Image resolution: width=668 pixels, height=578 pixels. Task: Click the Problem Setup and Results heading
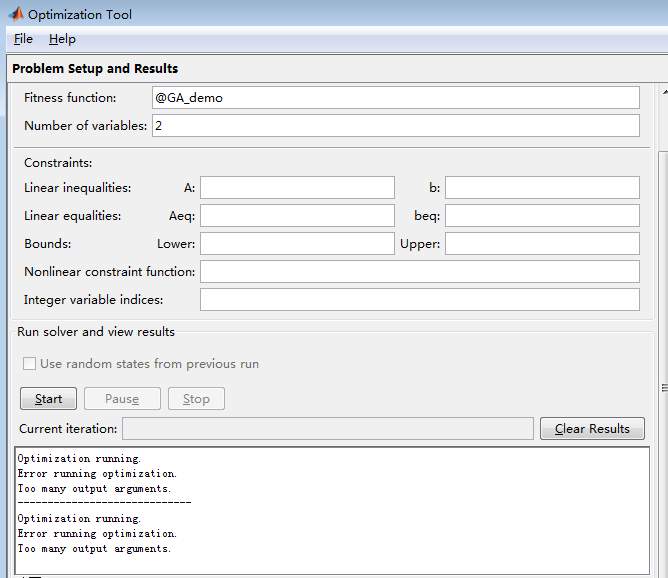click(x=95, y=69)
